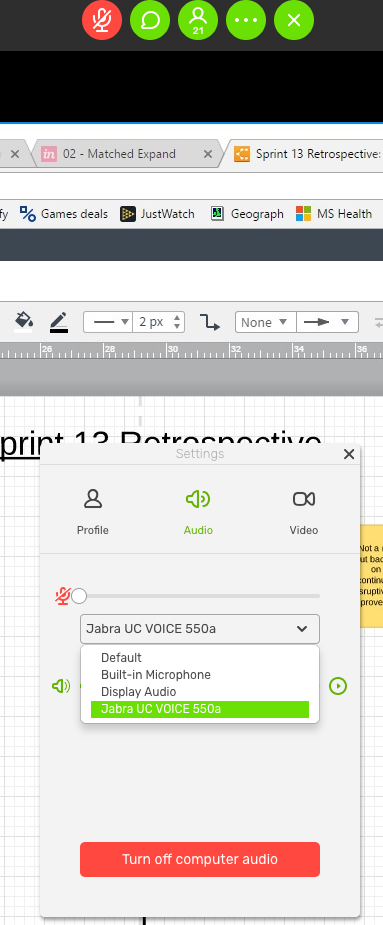This screenshot has width=383, height=925.
Task: Click the green speaker volume icon
Action: (61, 686)
